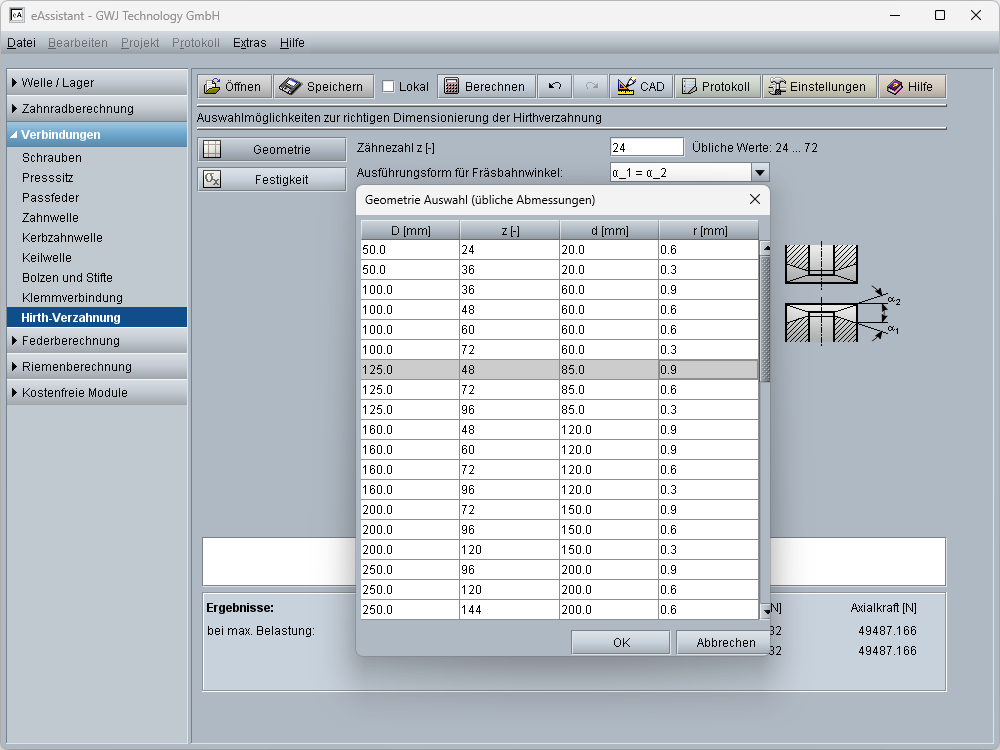Open the Extras menu
The height and width of the screenshot is (750, 1000).
coord(249,43)
